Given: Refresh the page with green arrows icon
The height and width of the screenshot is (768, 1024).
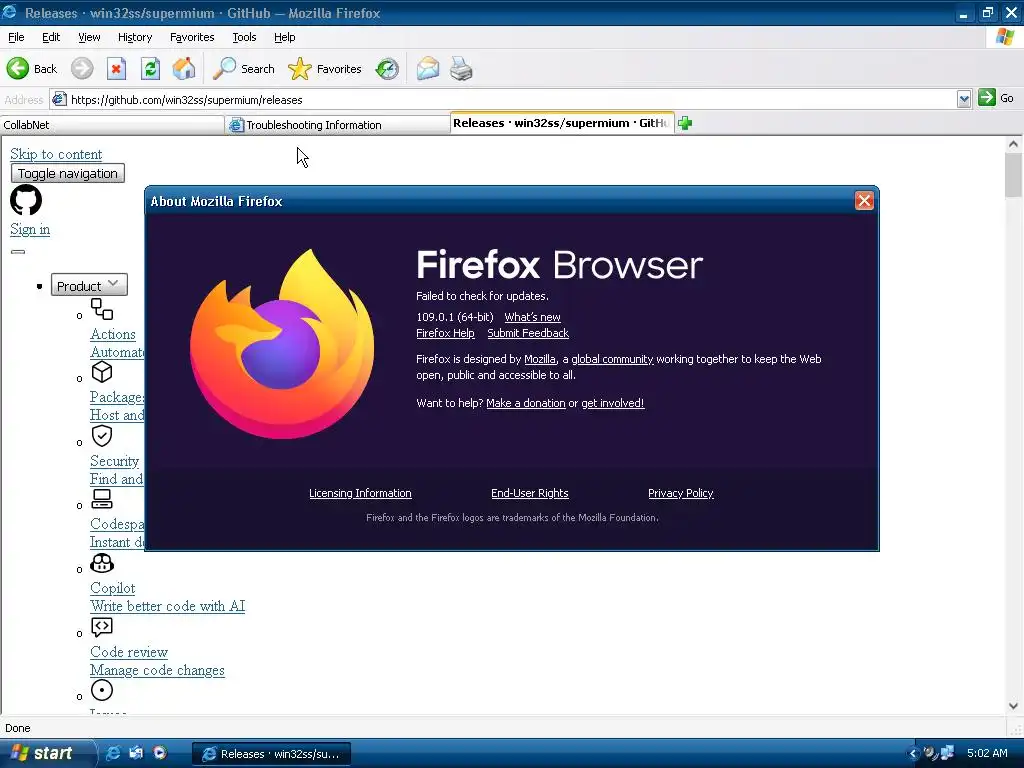Looking at the screenshot, I should point(150,69).
